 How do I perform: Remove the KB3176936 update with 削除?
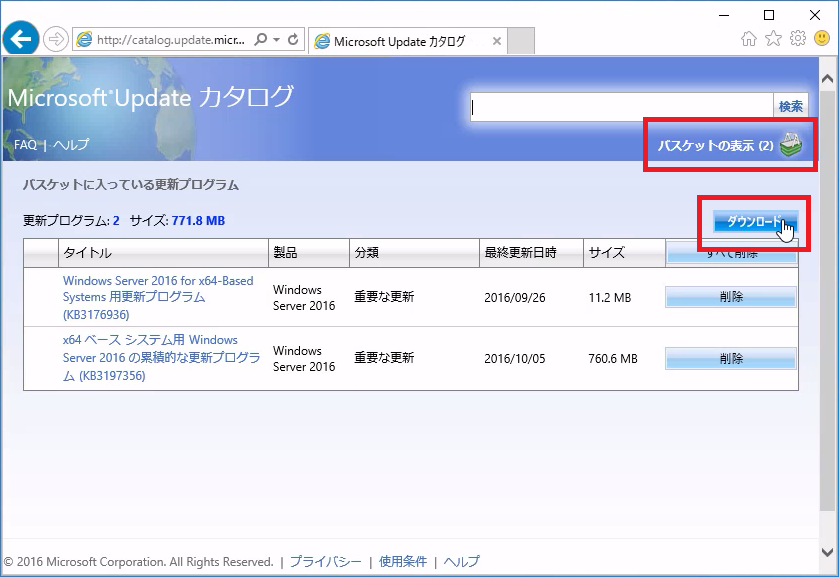(x=730, y=297)
